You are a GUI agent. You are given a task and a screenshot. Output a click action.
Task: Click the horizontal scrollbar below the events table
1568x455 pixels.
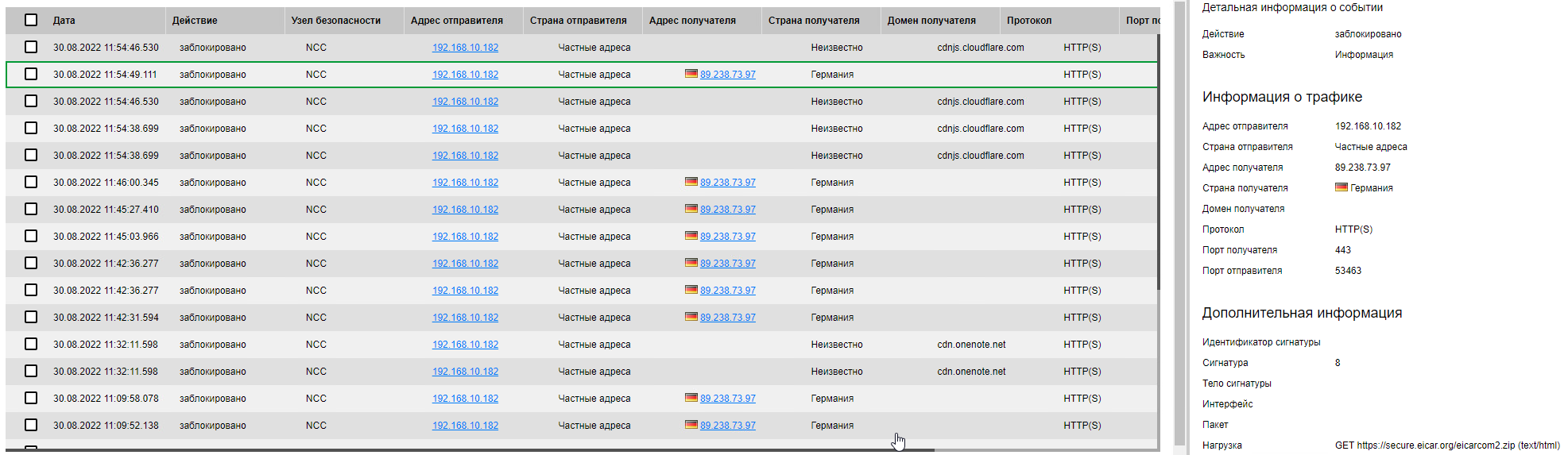477,450
